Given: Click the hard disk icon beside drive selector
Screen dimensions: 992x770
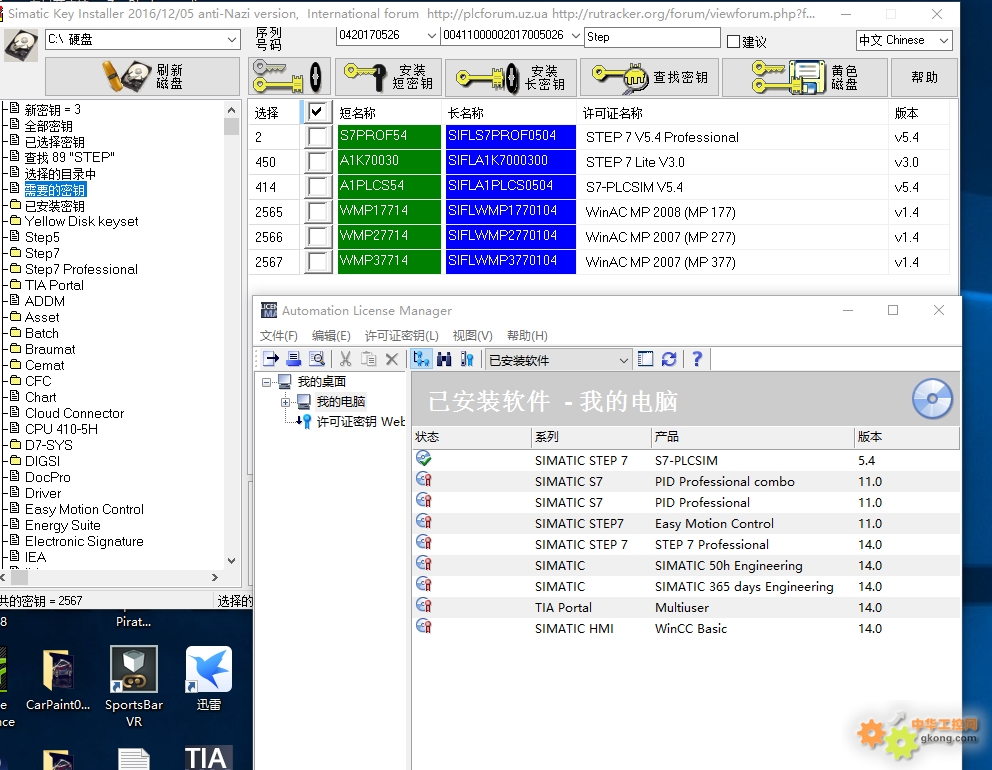Looking at the screenshot, I should (x=22, y=45).
